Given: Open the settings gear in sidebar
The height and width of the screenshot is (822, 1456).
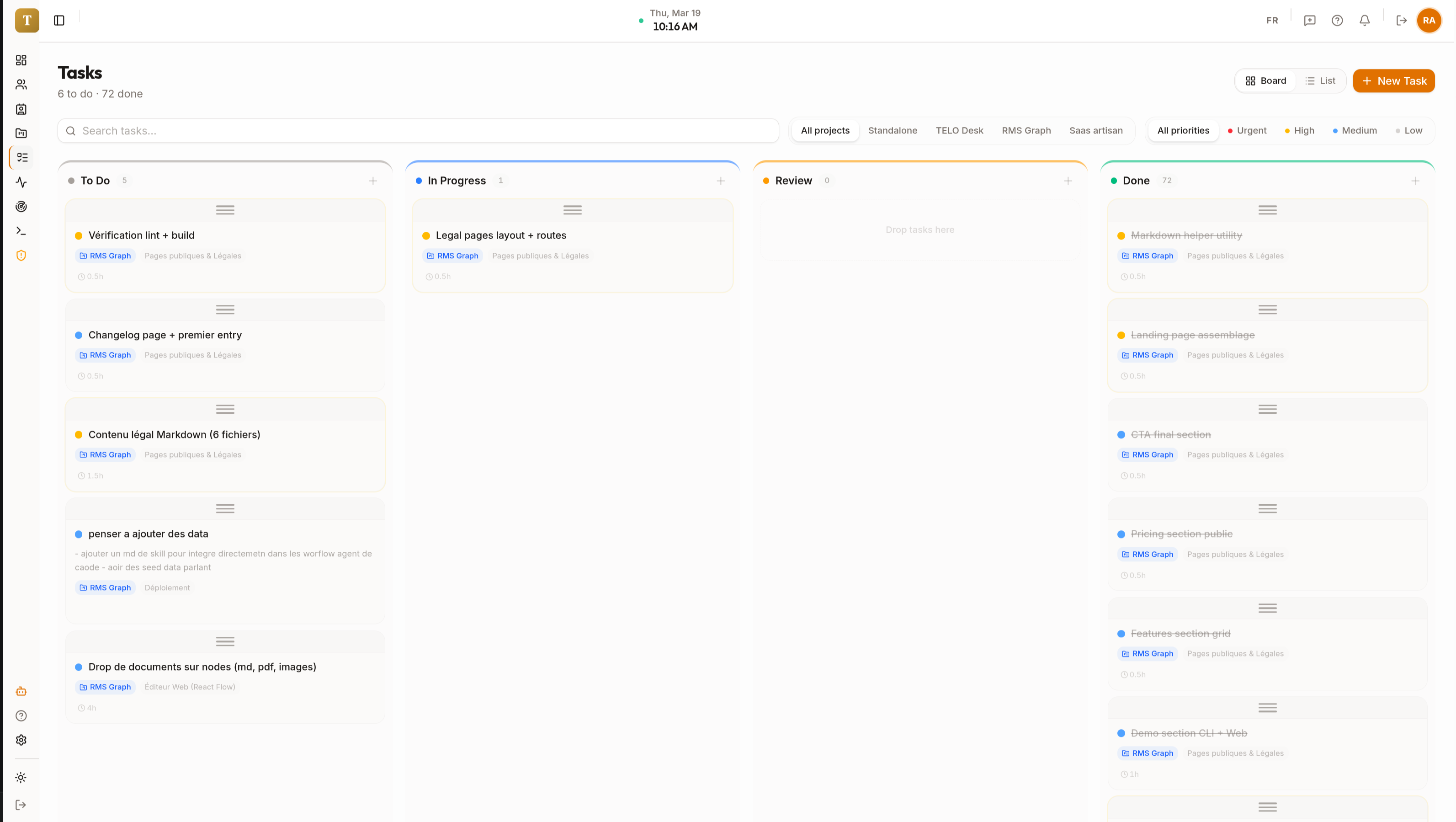Looking at the screenshot, I should click(21, 739).
